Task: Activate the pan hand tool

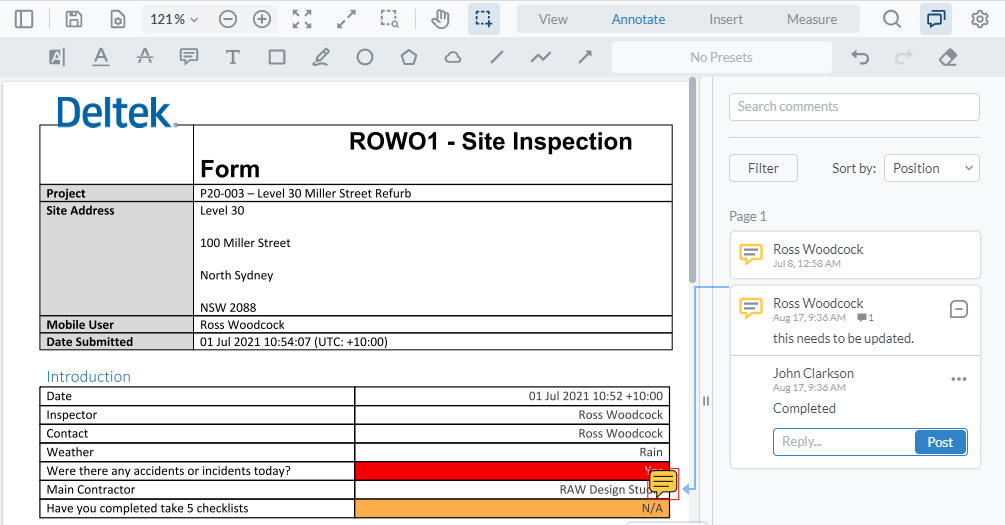Action: (440, 19)
